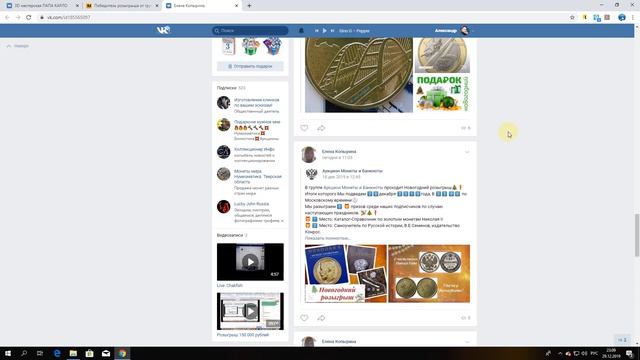This screenshot has width=640, height=360.
Task: Close the Елена Копырина browser tab
Action: tap(236, 6)
